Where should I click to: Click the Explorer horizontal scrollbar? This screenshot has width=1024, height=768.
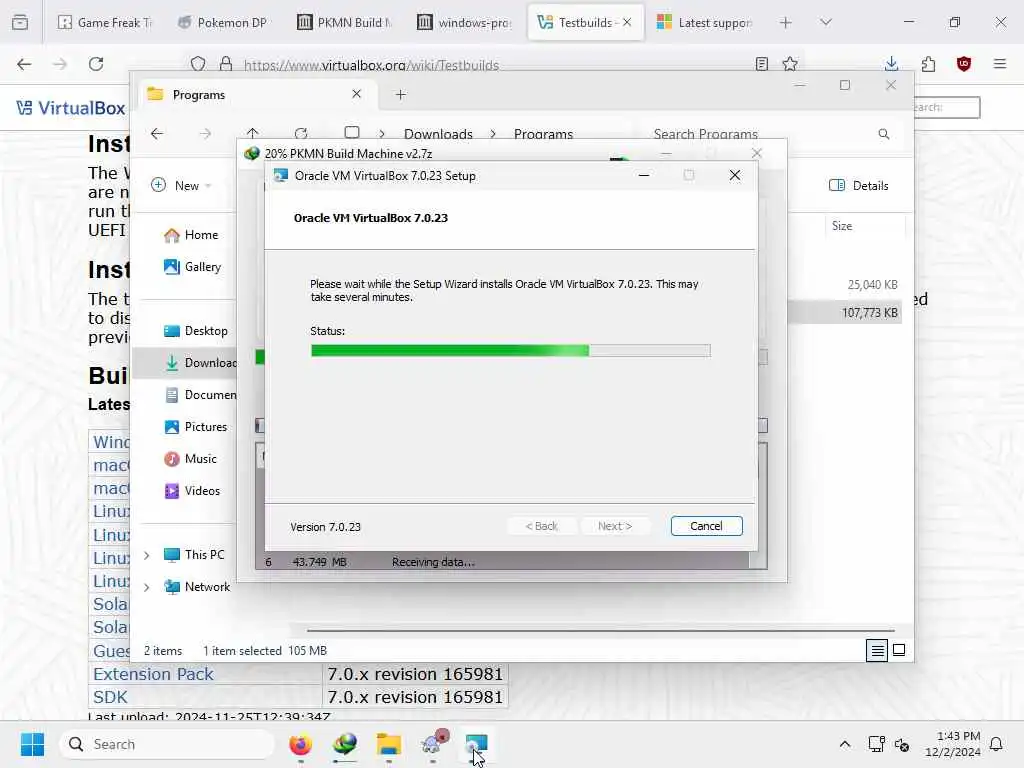click(x=601, y=631)
